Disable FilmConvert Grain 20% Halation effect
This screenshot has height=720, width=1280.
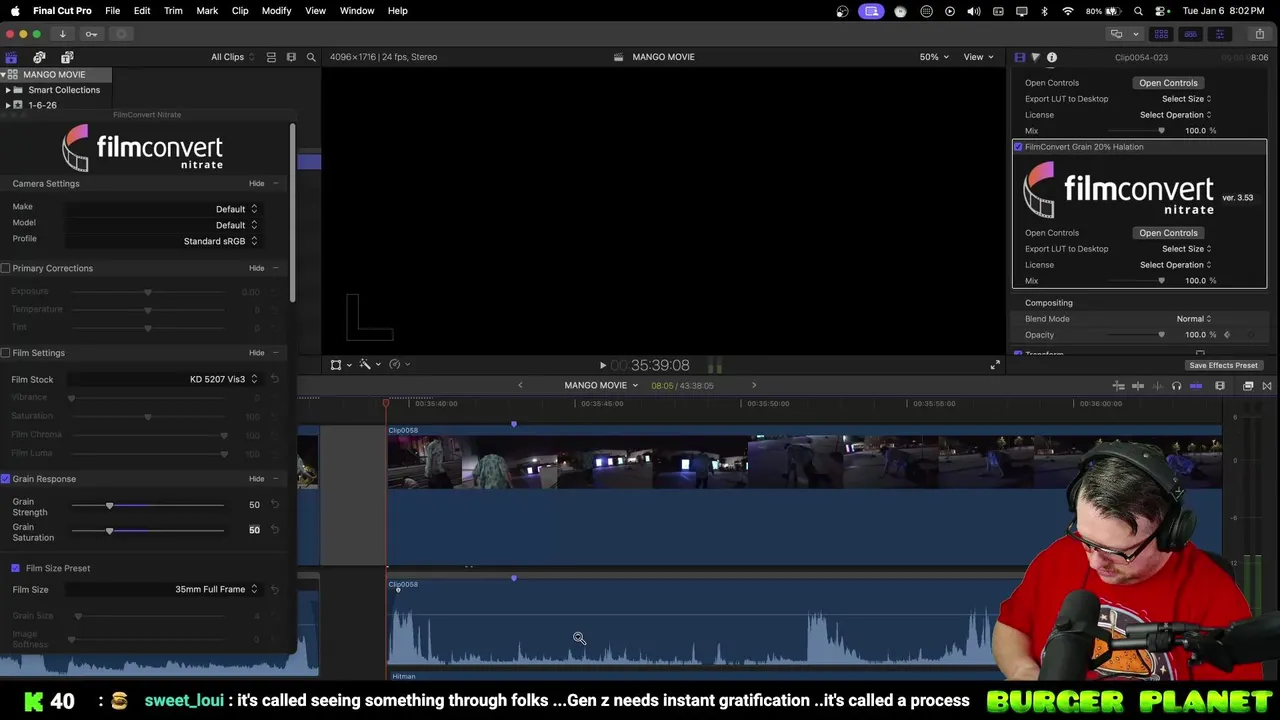coord(1018,147)
